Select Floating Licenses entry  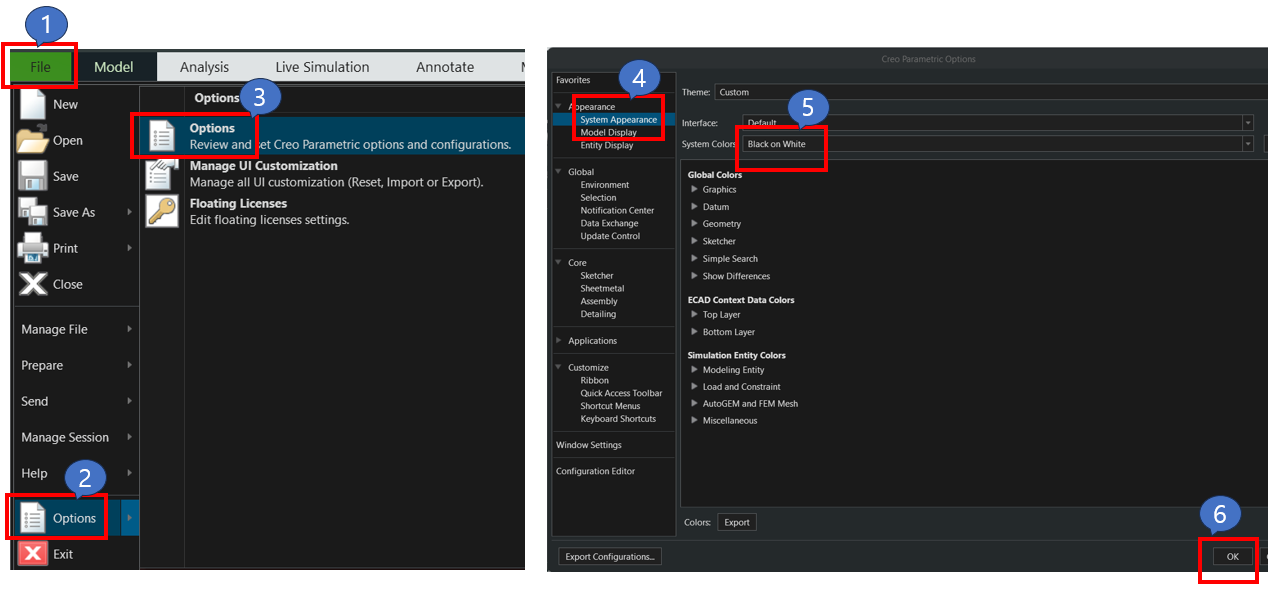click(332, 211)
